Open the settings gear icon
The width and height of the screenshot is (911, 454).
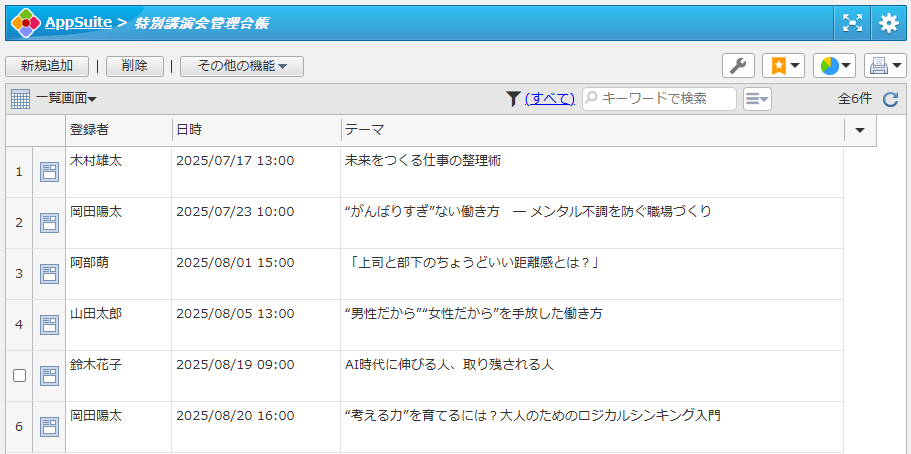[888, 23]
